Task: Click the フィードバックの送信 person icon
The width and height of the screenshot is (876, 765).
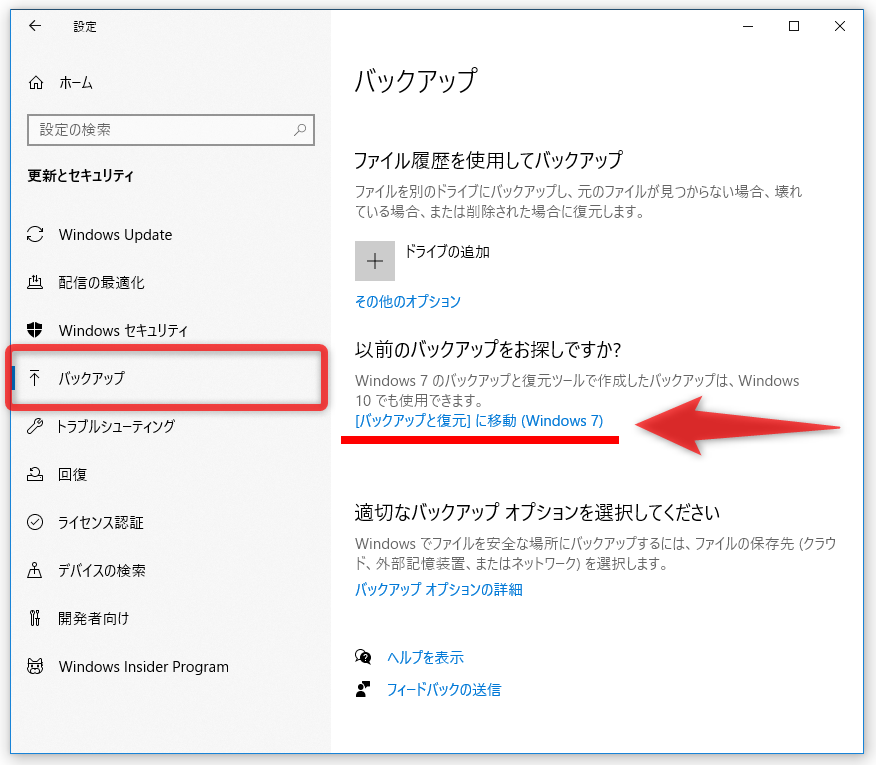Action: point(363,689)
